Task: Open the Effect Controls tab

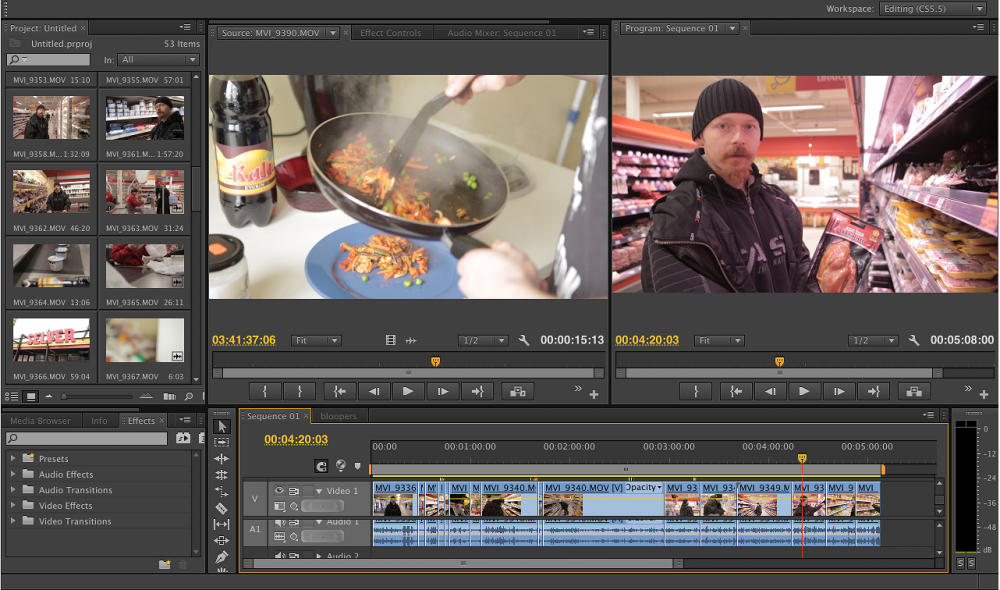Action: (x=390, y=33)
